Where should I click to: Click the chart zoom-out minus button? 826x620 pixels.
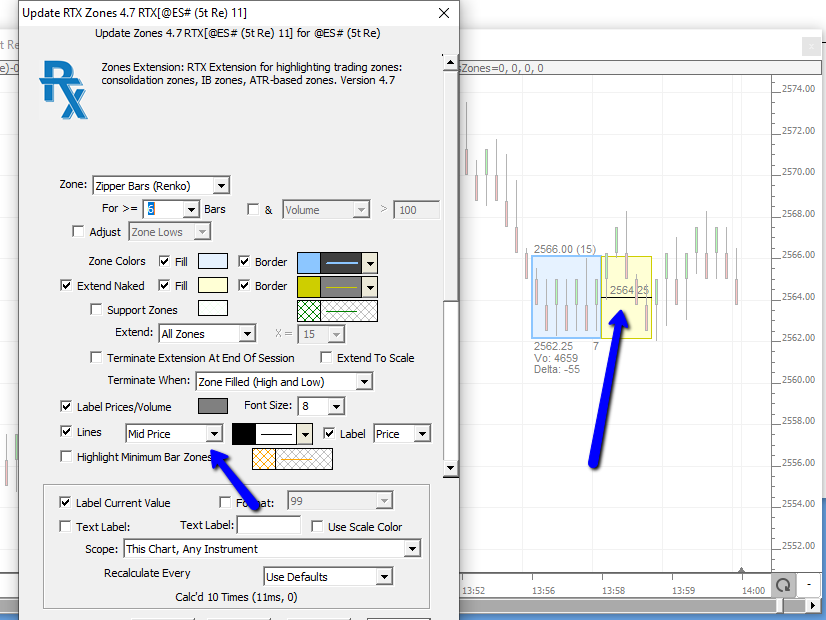pyautogui.click(x=809, y=585)
